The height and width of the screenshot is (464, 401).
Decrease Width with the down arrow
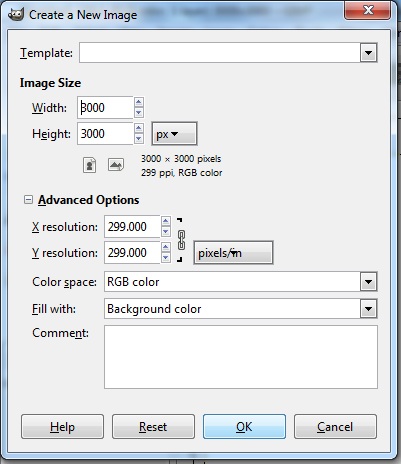click(x=139, y=112)
